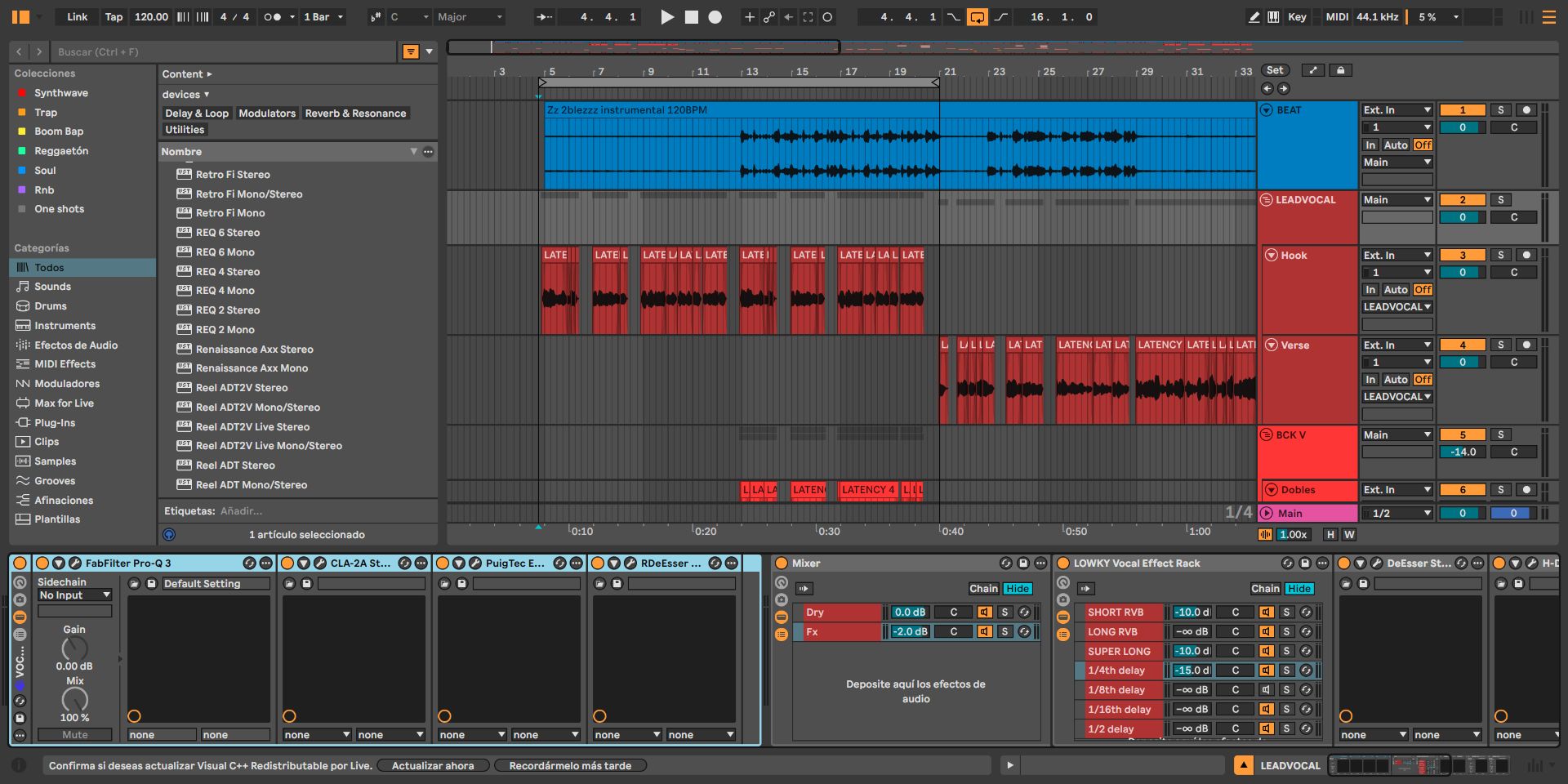
Task: Arm the Hook track for recording
Action: tap(1526, 256)
